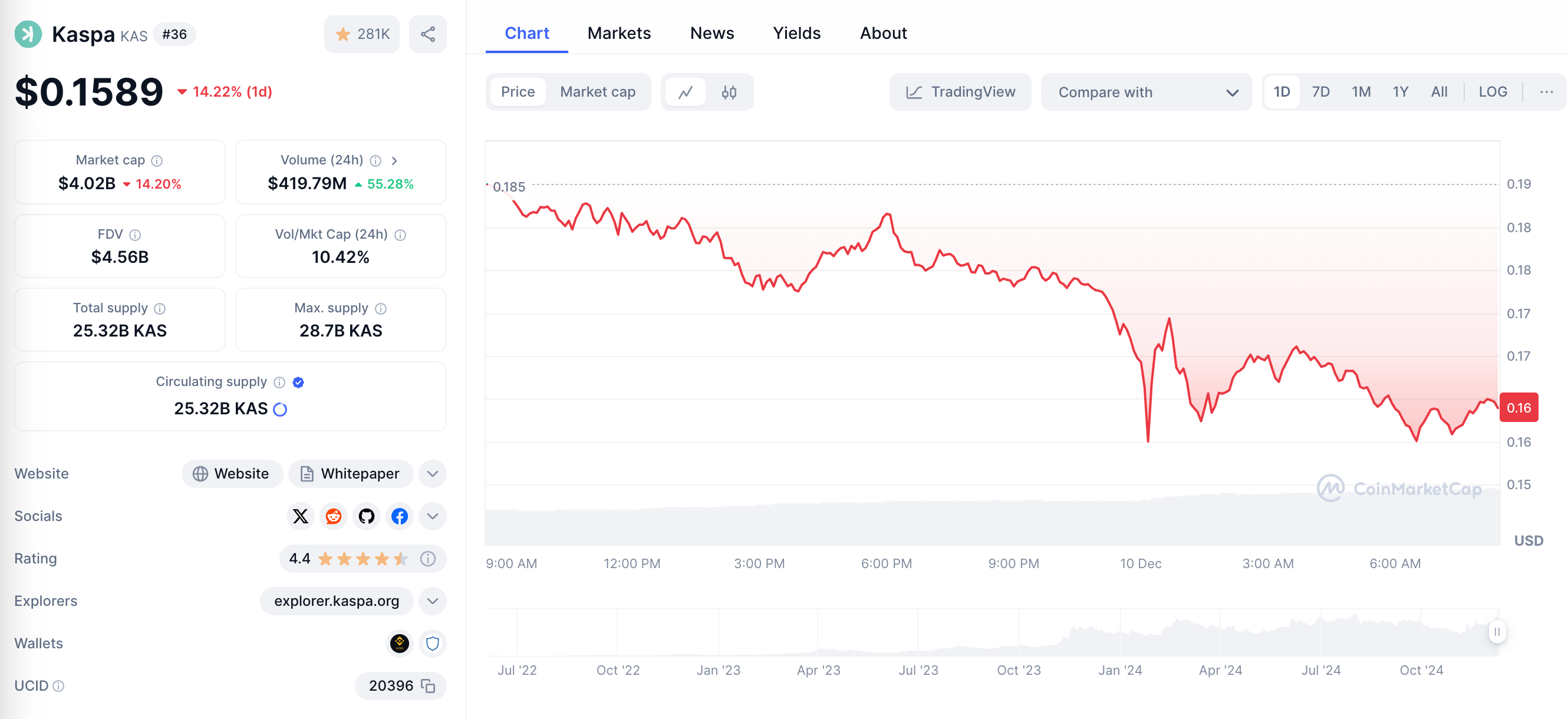Open the Compare with dropdown
This screenshot has height=719, width=1568.
pyautogui.click(x=1147, y=92)
